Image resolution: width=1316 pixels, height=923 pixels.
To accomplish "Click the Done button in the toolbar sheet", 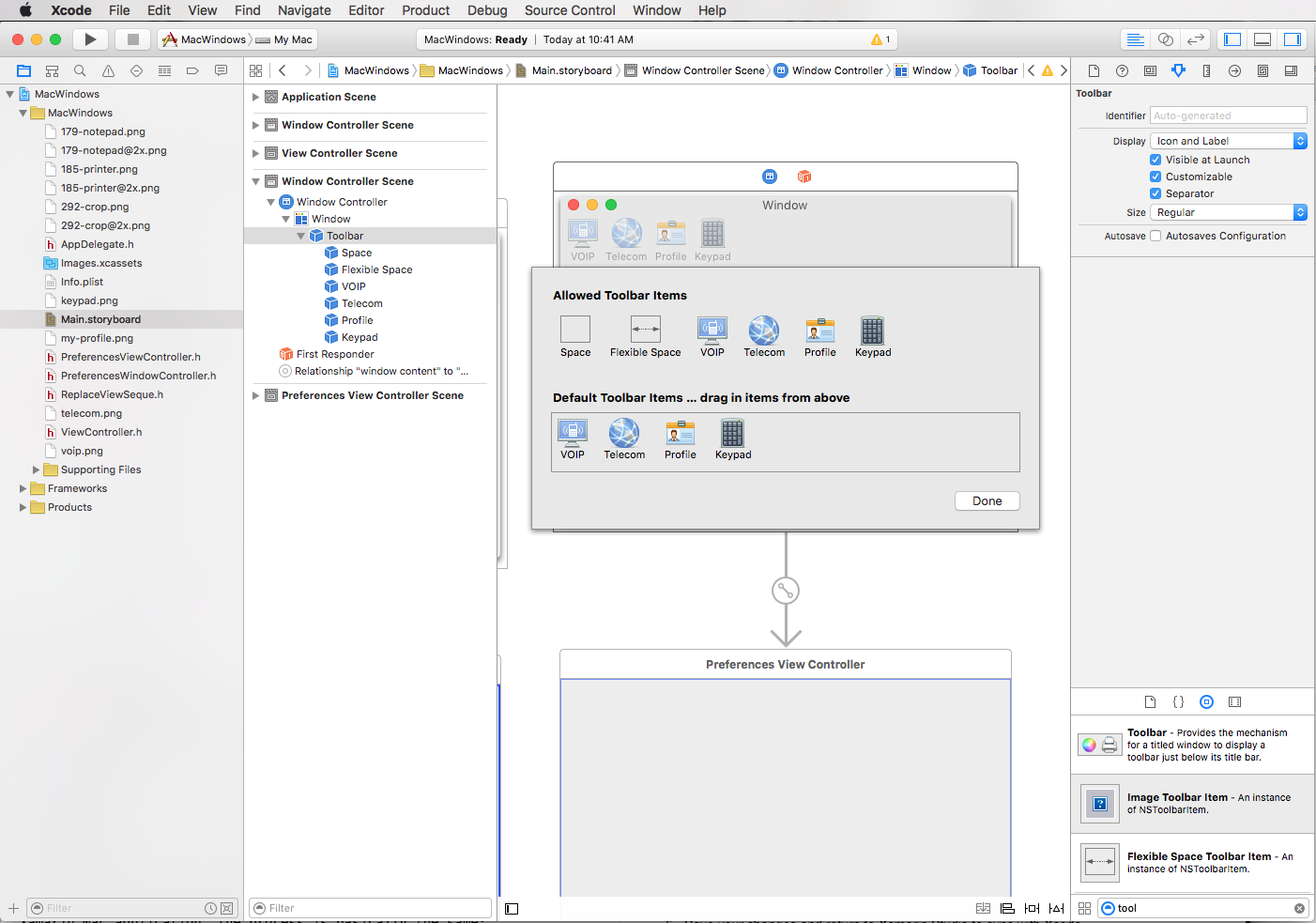I will point(987,500).
